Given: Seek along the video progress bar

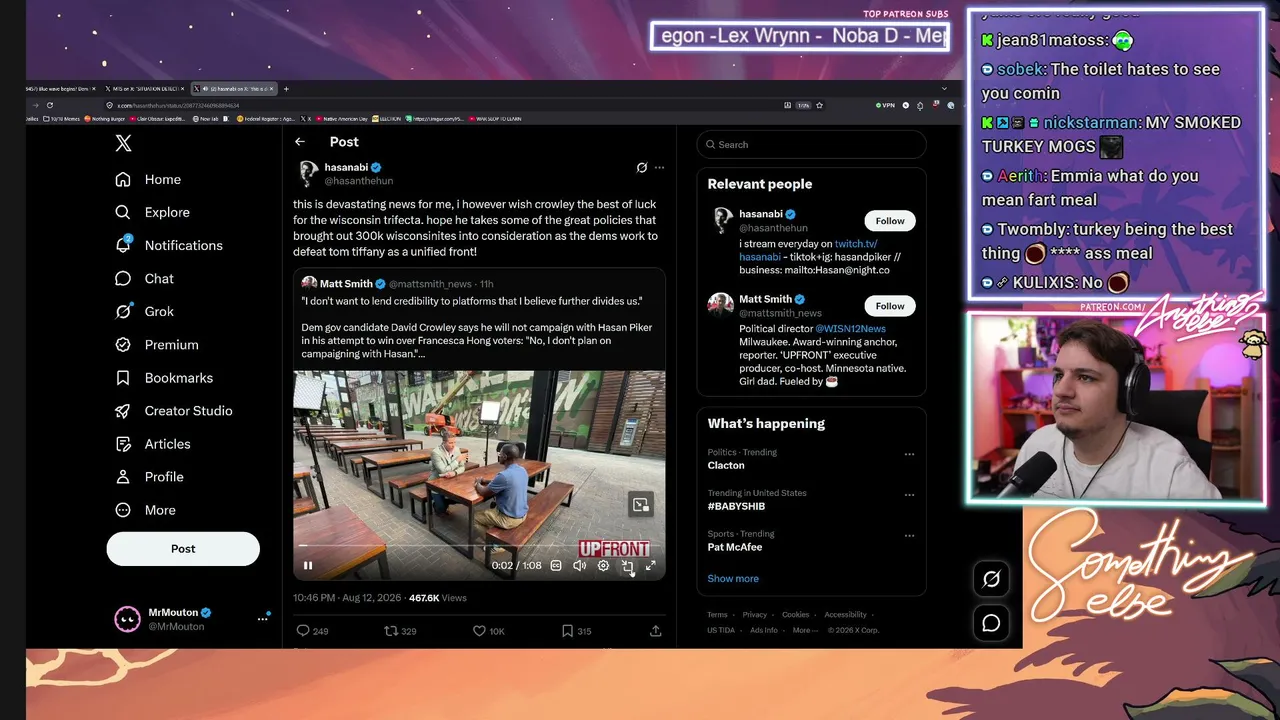Looking at the screenshot, I should 479,546.
